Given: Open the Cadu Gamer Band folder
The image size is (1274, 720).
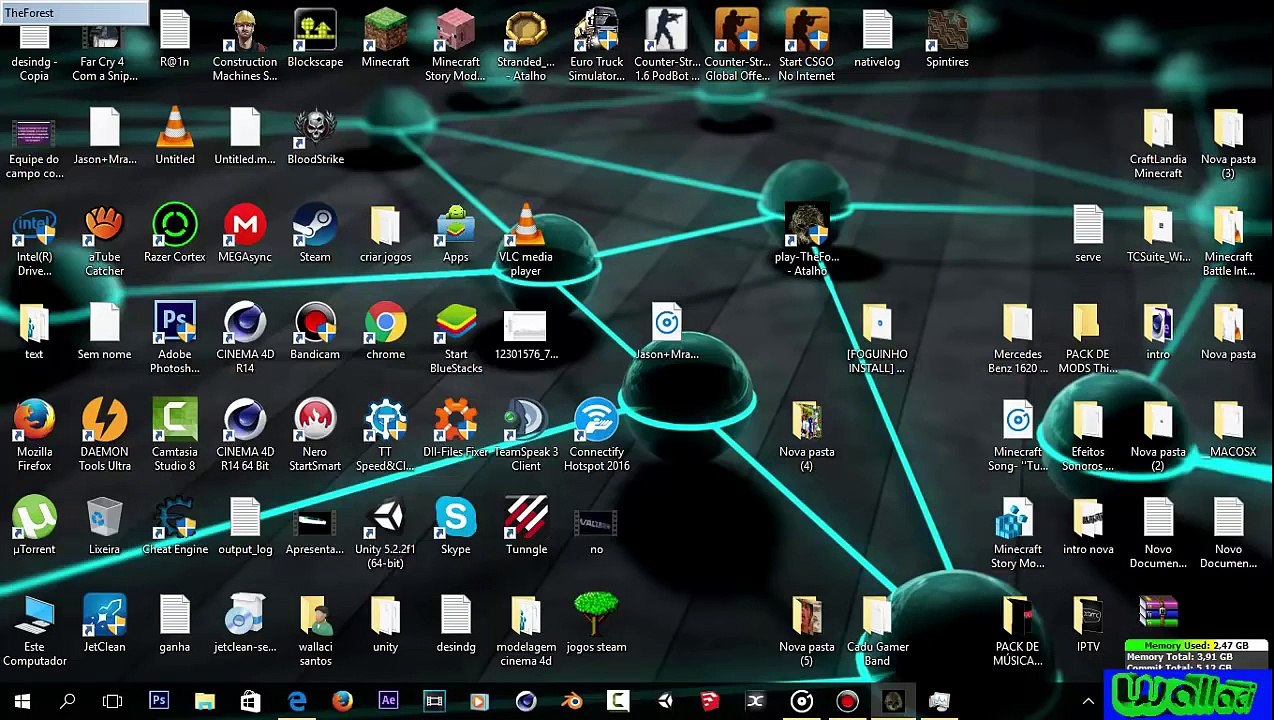Looking at the screenshot, I should pyautogui.click(x=877, y=632).
